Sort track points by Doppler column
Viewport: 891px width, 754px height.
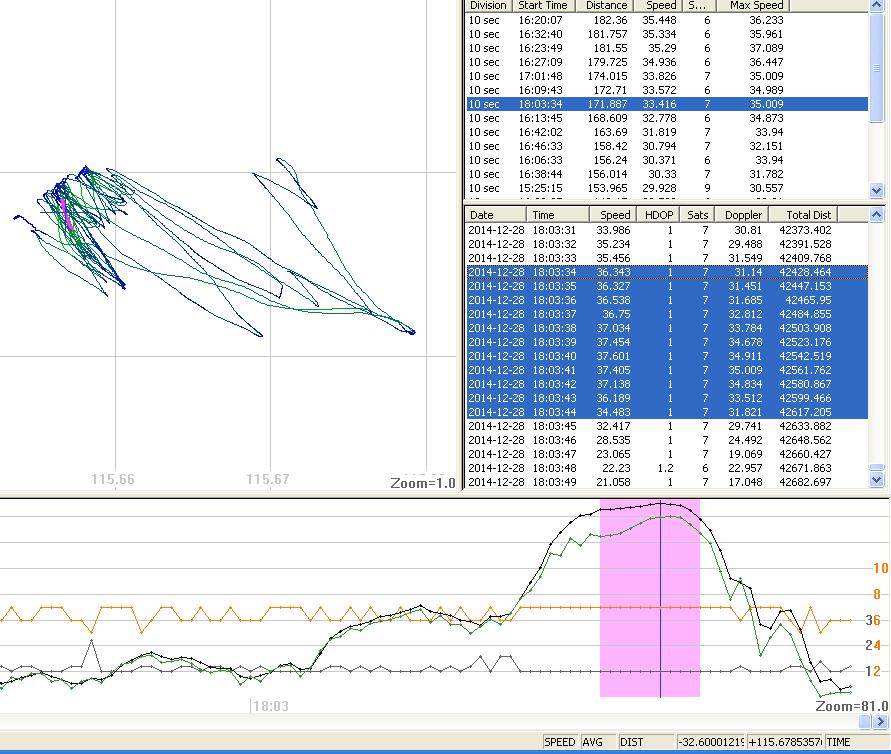point(743,215)
